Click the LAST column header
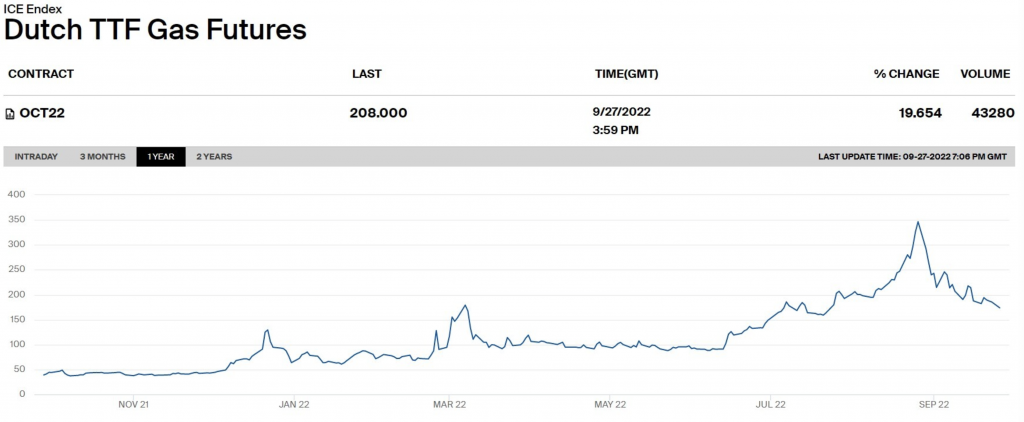 367,74
